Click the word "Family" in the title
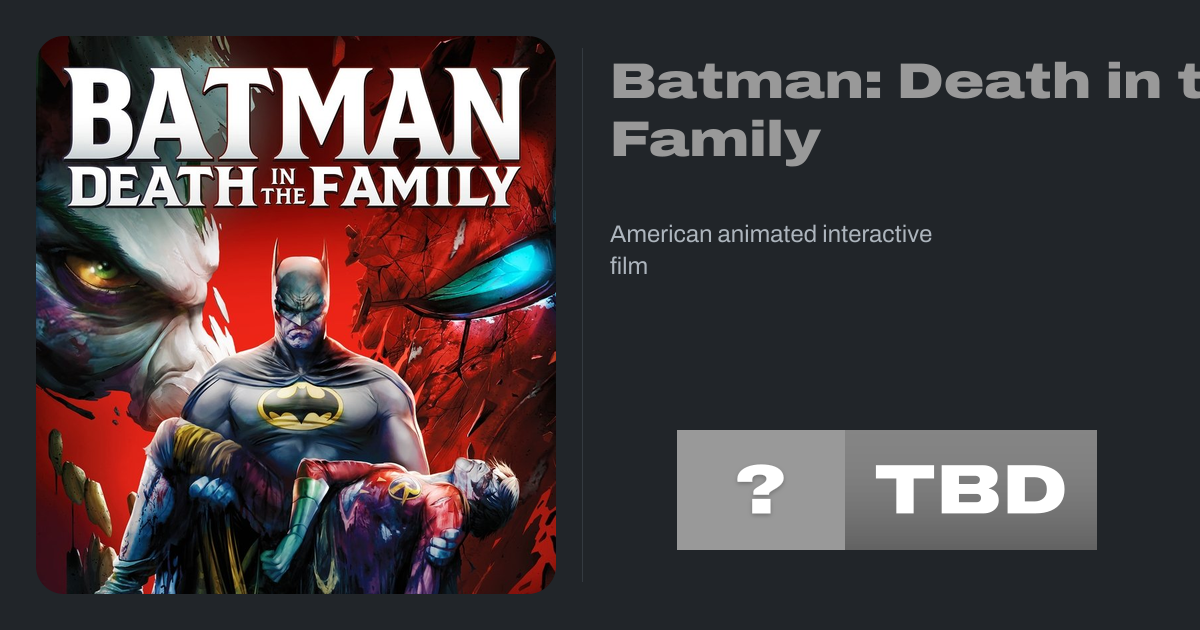Image resolution: width=1200 pixels, height=630 pixels. point(715,141)
